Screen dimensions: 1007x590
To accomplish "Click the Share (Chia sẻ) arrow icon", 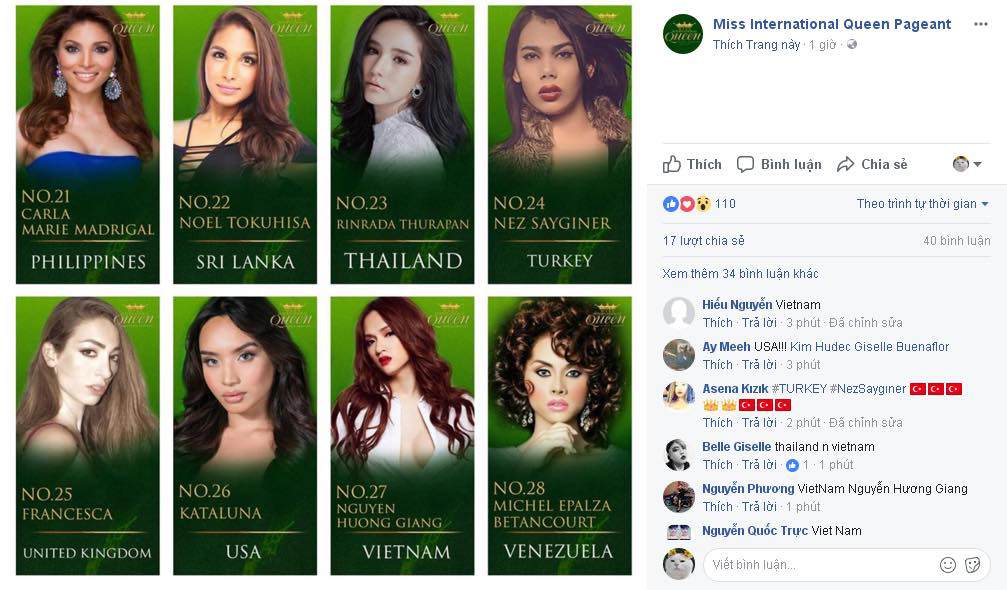I will coord(846,164).
